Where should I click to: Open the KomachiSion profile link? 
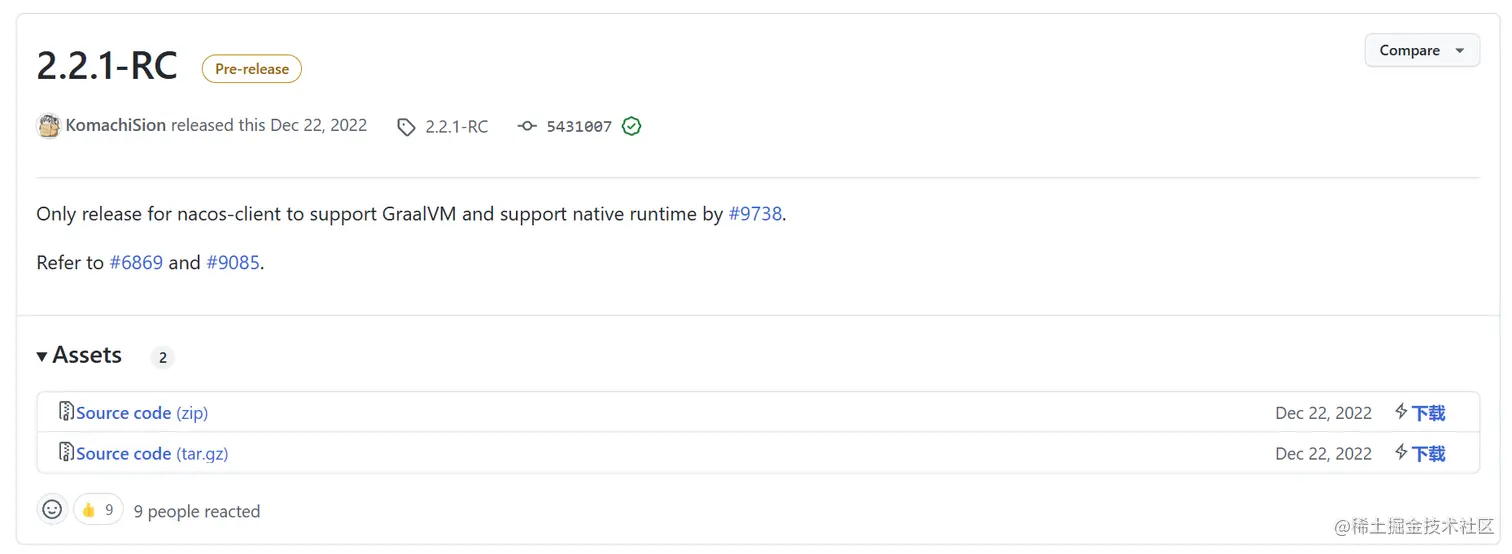point(116,126)
